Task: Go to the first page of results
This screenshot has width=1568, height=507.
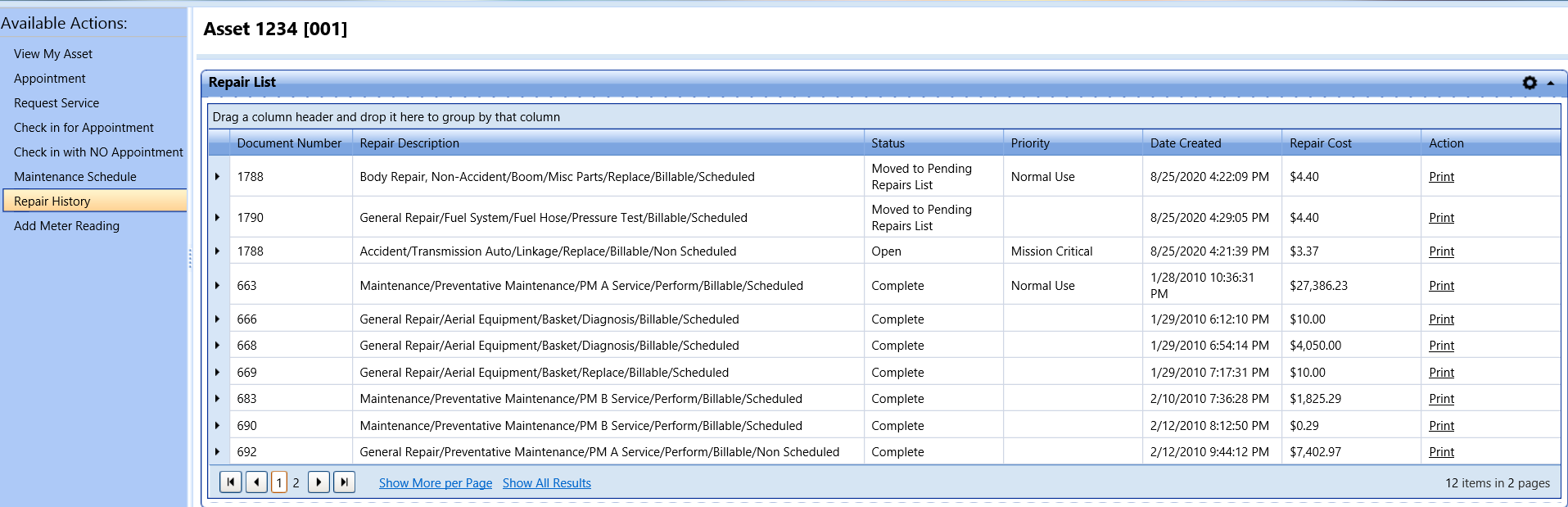Action: (x=231, y=482)
